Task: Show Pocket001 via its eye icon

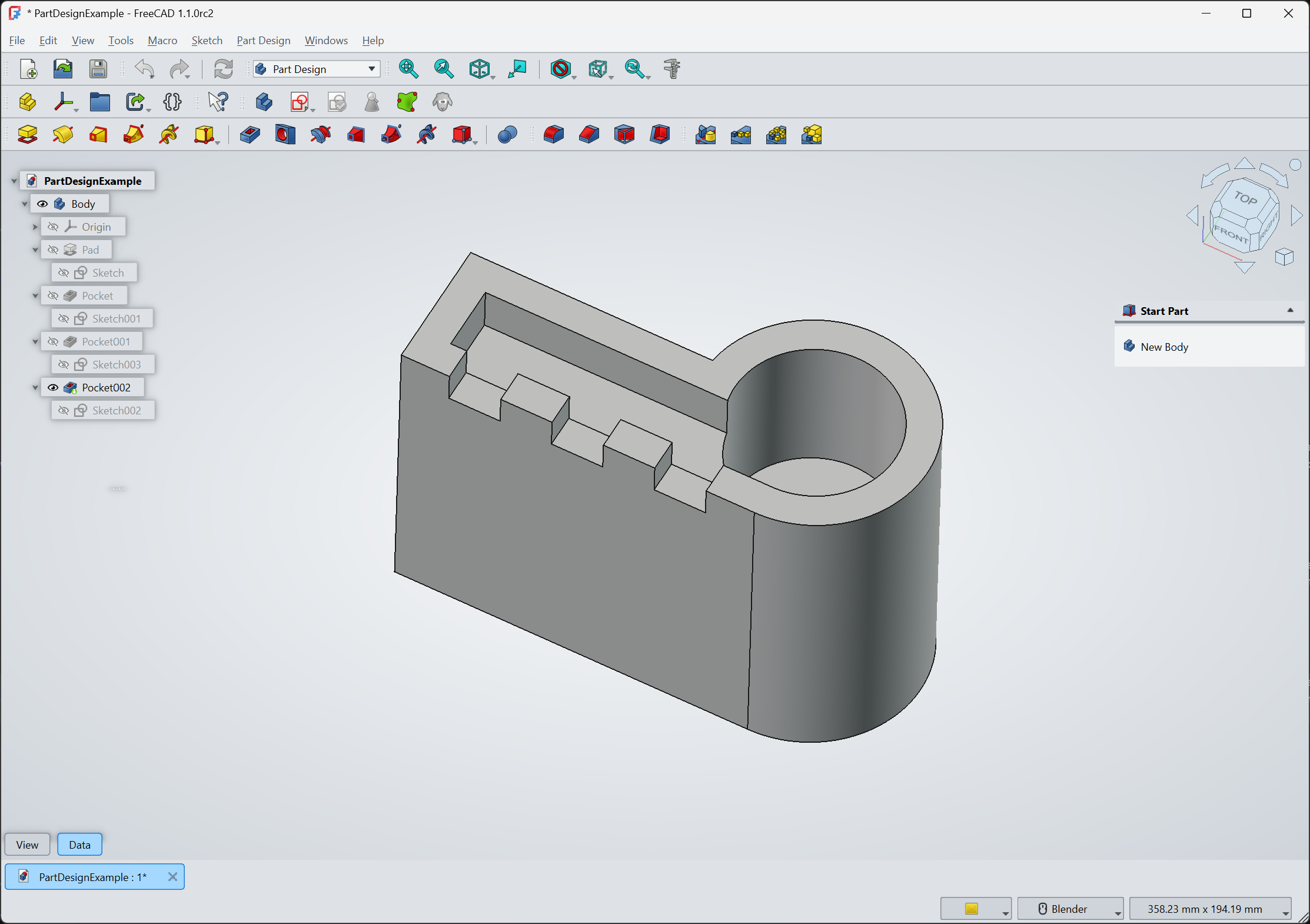Action: (x=53, y=341)
